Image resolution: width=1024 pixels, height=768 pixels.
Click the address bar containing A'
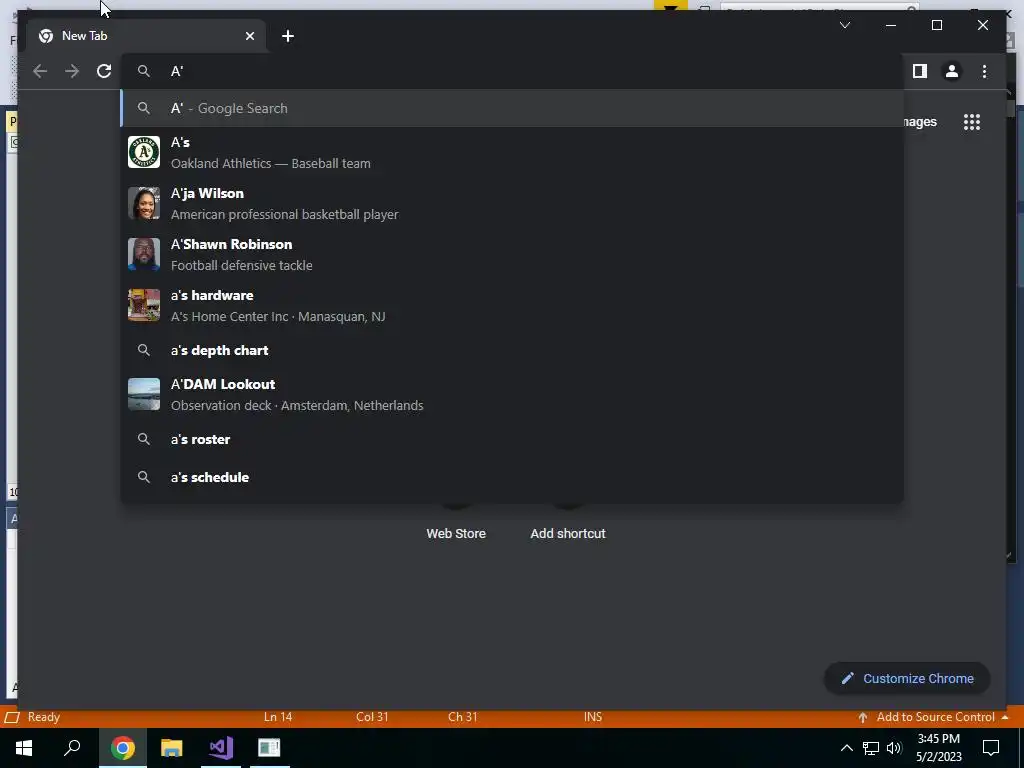point(511,71)
